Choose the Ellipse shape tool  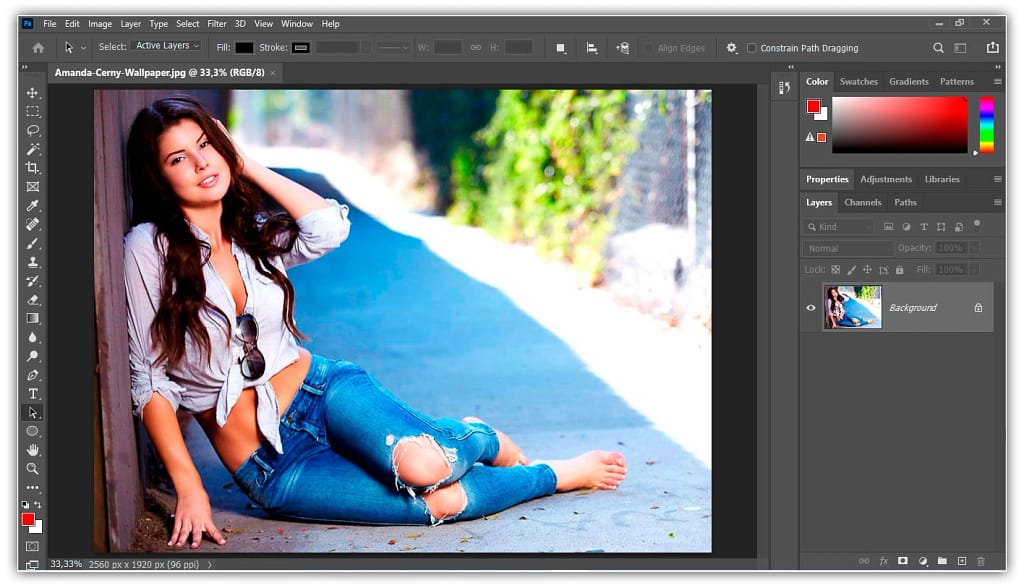pos(33,431)
